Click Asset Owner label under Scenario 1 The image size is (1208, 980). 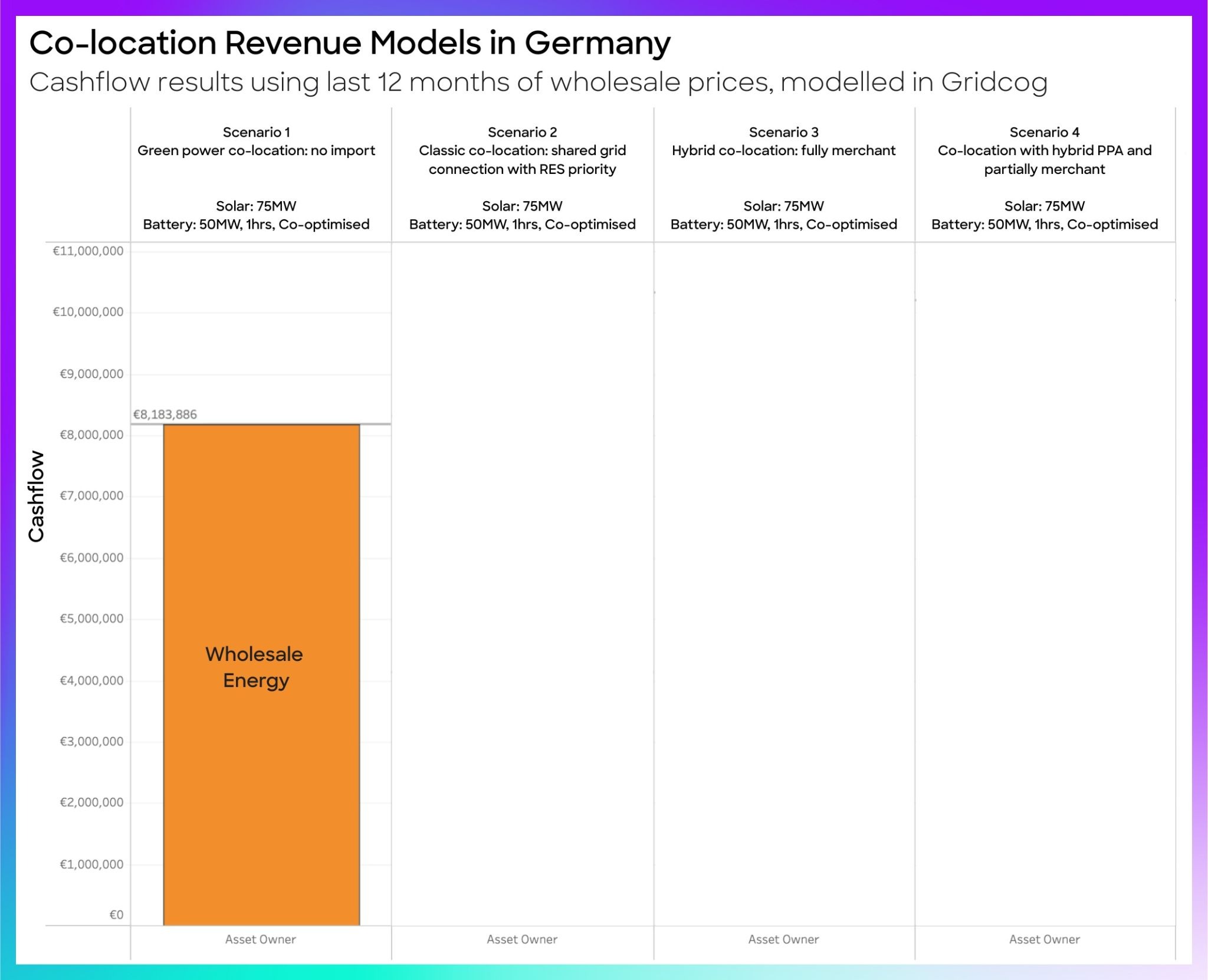click(260, 939)
